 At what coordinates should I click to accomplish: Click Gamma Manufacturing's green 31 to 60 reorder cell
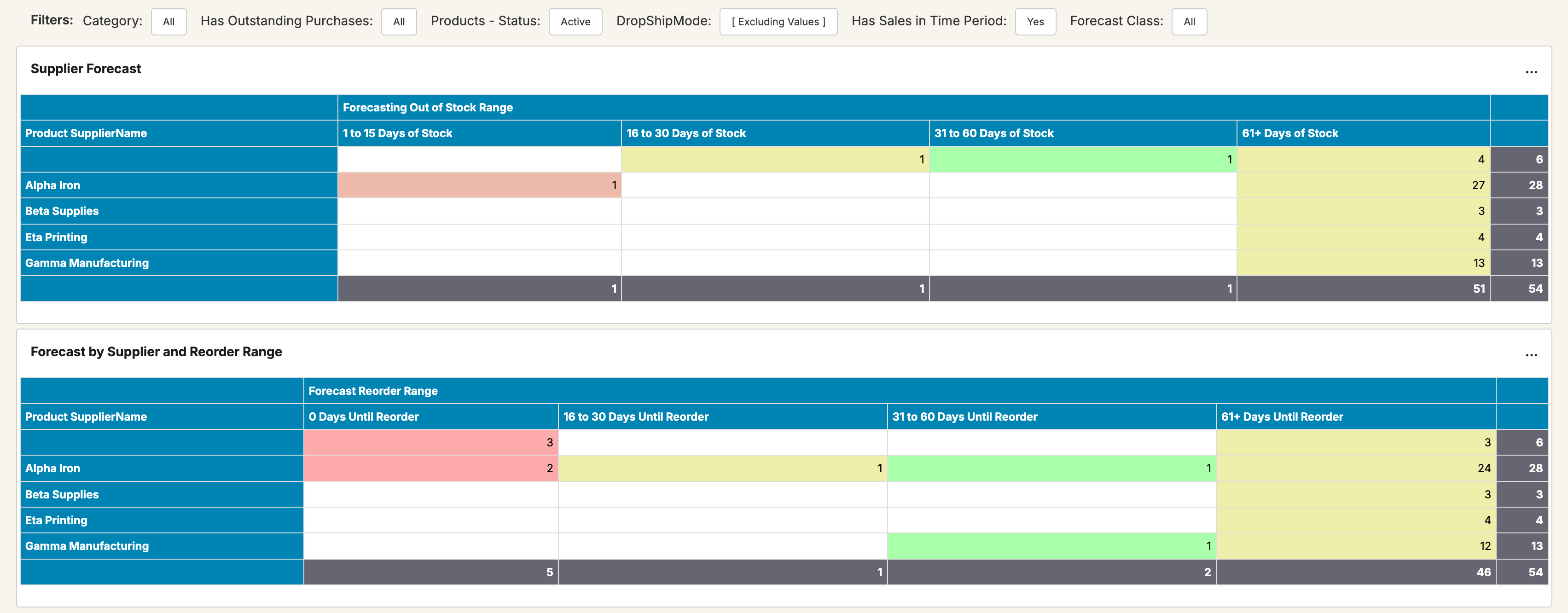[1051, 547]
